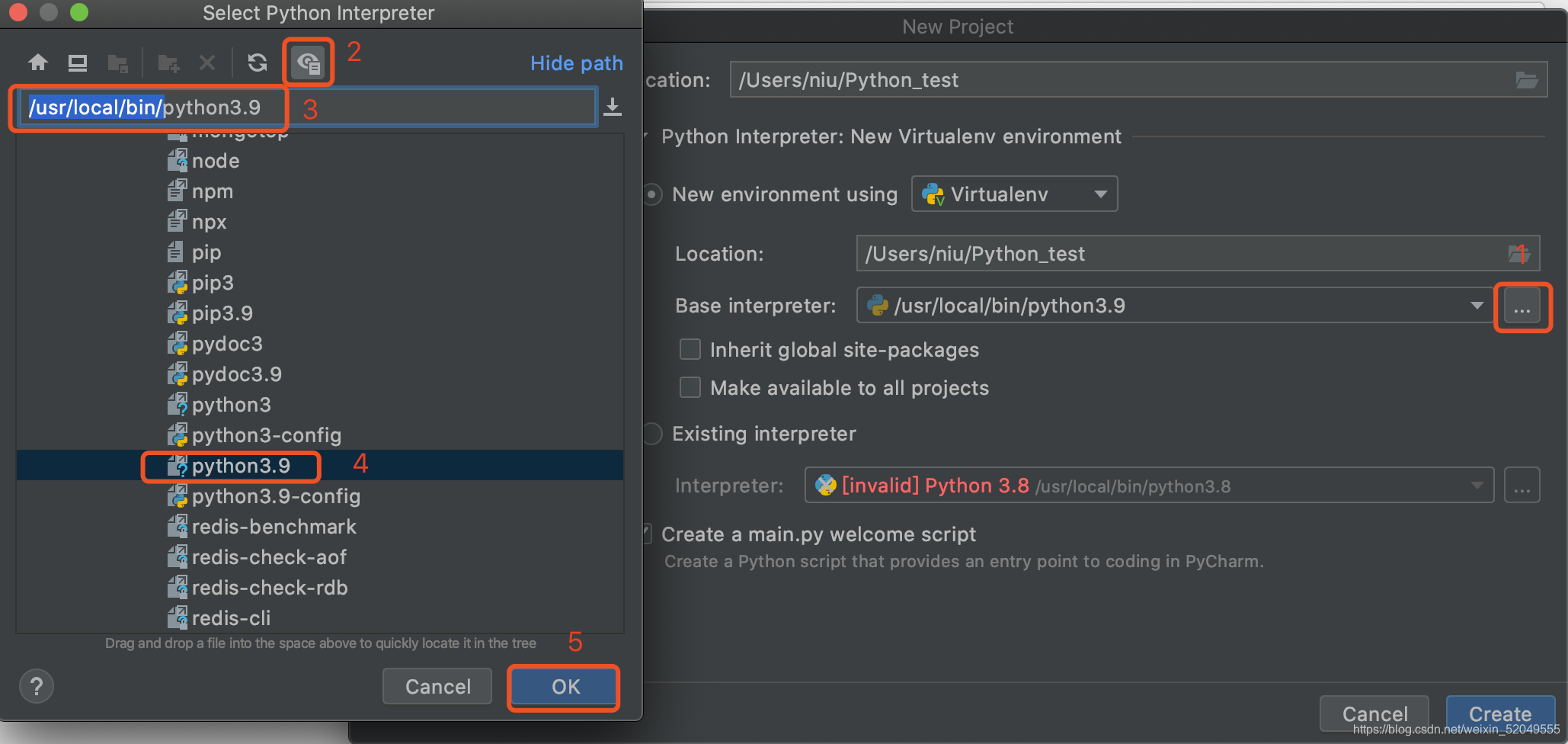The image size is (1568, 744).
Task: Open existing Interpreter dropdown
Action: [1477, 486]
